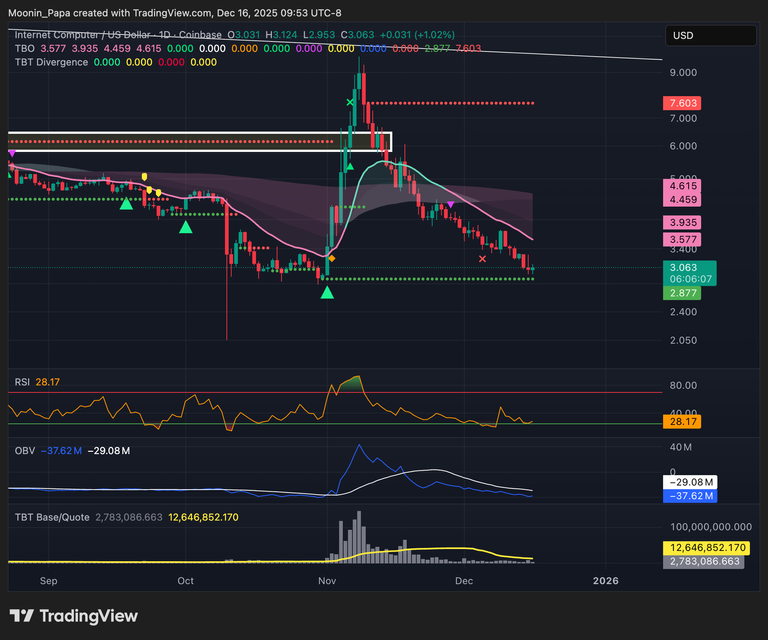
Task: Click the TradingView logo
Action: coord(73,616)
